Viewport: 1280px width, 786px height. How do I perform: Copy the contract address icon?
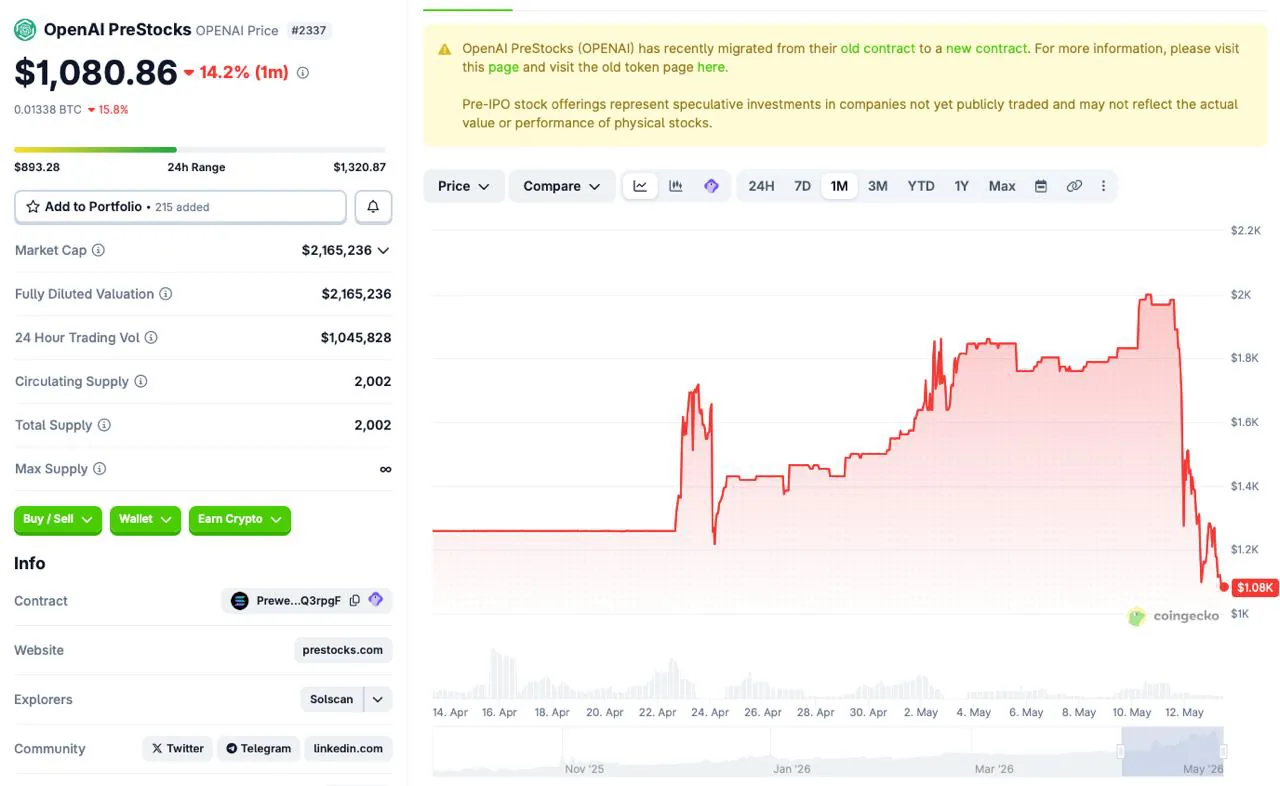tap(355, 601)
